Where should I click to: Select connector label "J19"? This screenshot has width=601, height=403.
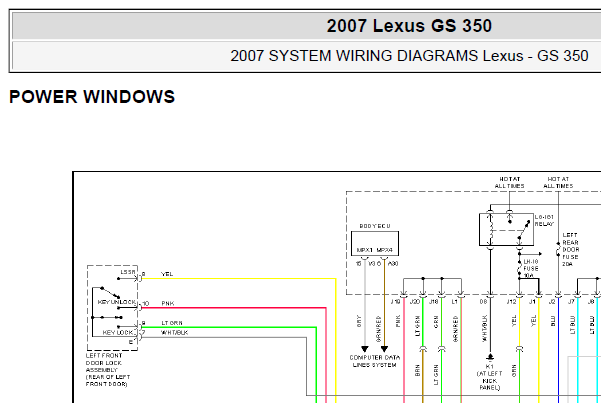point(396,302)
